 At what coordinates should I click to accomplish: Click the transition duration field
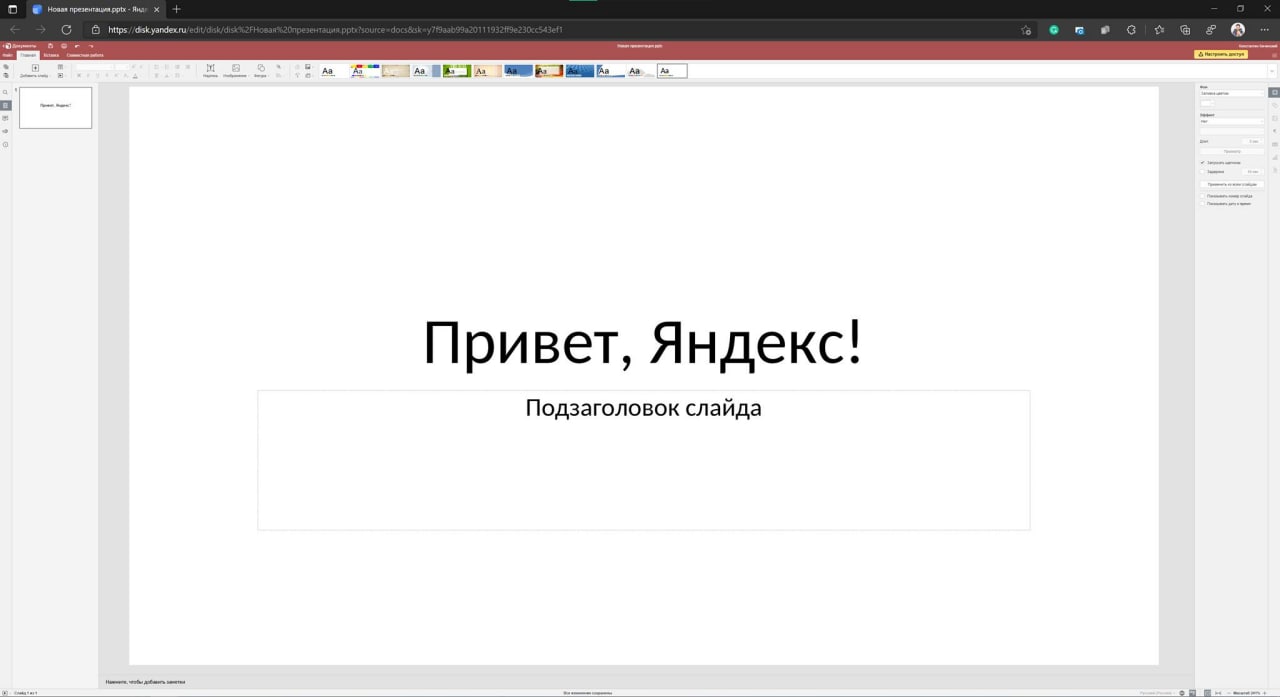click(x=1253, y=141)
